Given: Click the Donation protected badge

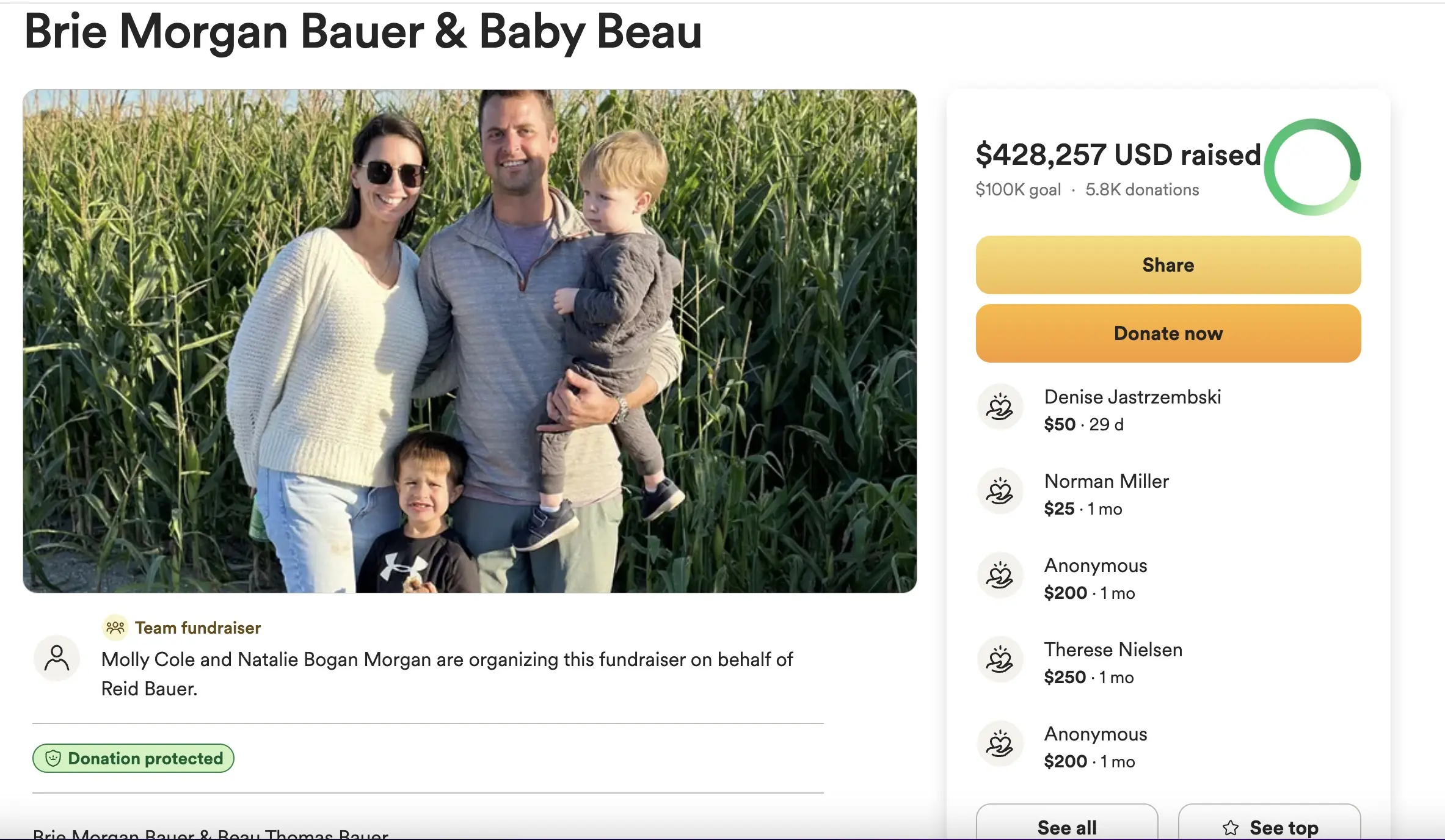Looking at the screenshot, I should 133,758.
